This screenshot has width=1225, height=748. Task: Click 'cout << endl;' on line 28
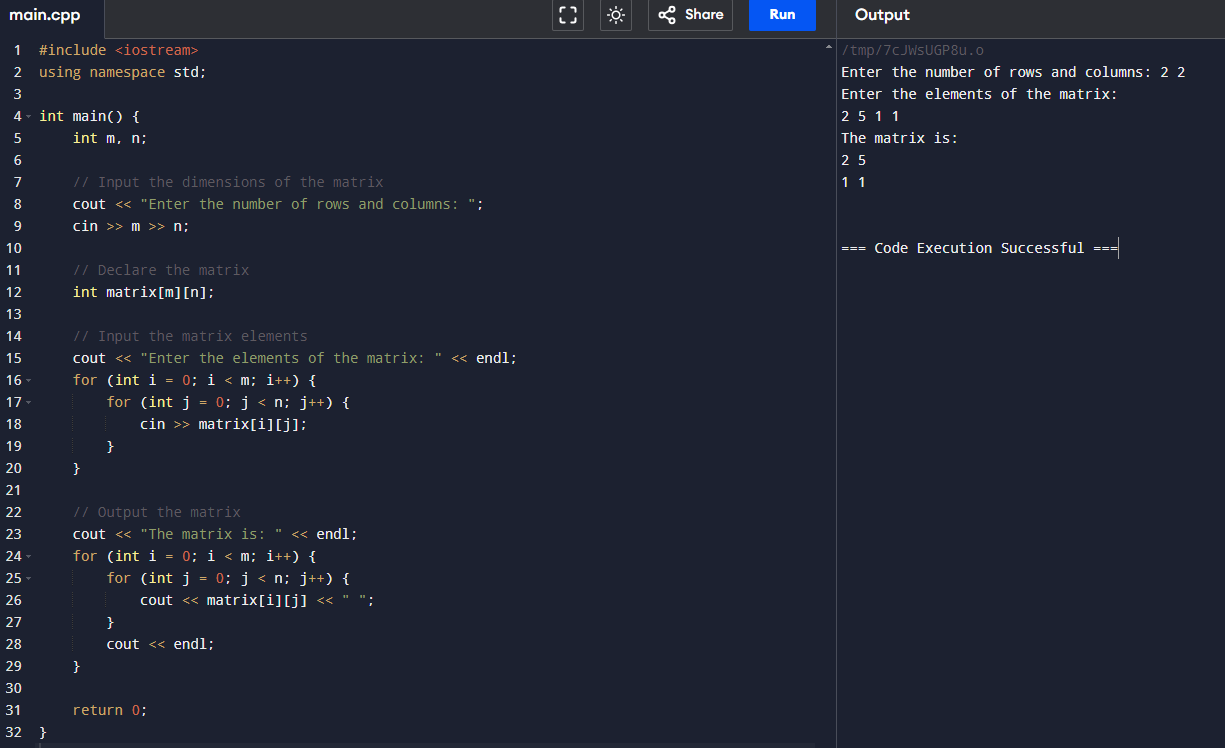pos(161,644)
